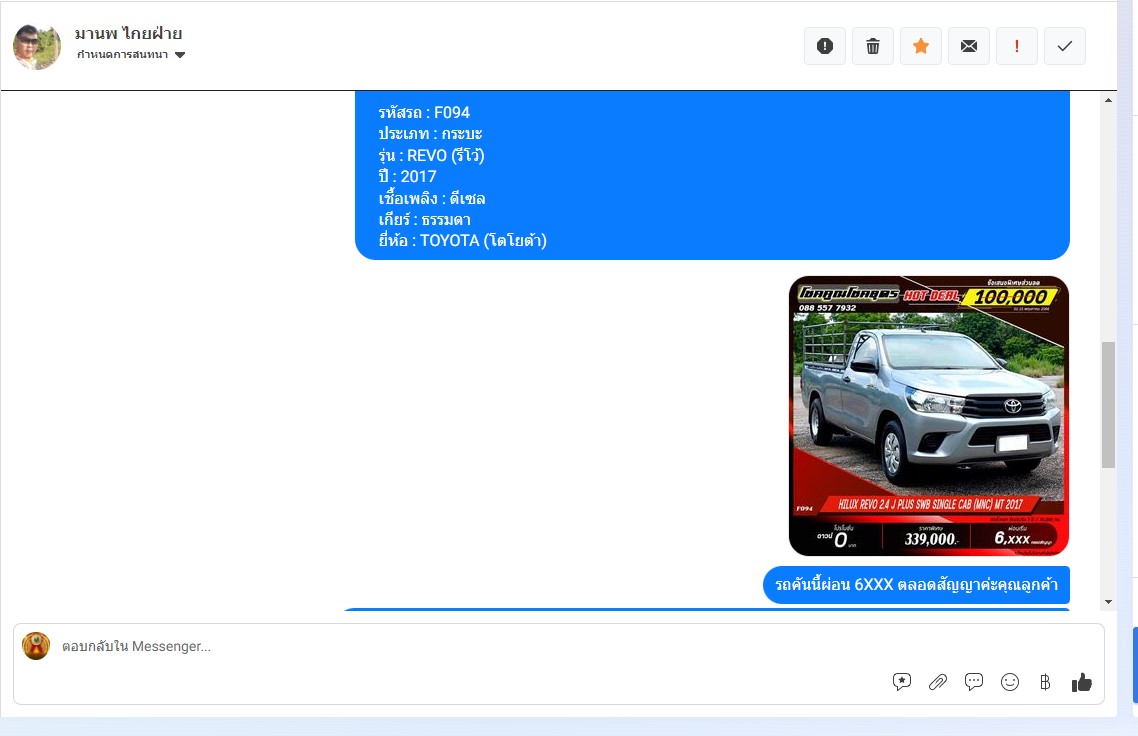The image size is (1138, 736).
Task: Click the chat scrollbar up arrow
Action: click(1108, 100)
